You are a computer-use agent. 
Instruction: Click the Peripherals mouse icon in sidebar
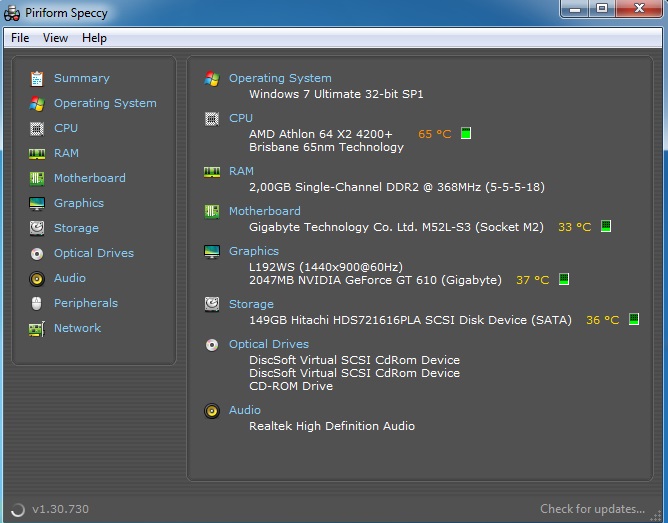(37, 303)
